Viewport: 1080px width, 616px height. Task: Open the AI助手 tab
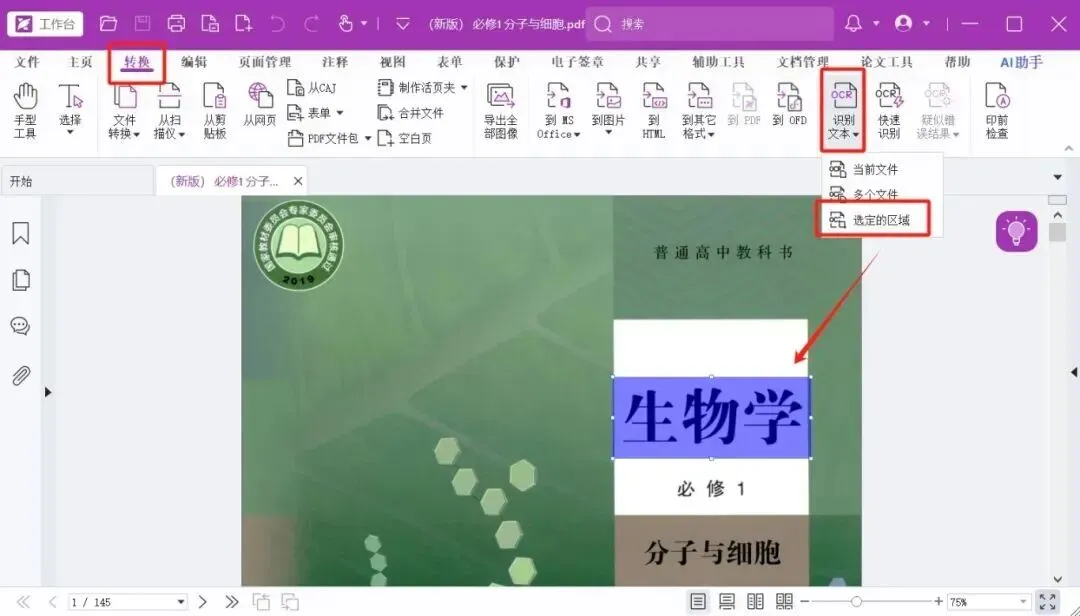pyautogui.click(x=1021, y=62)
